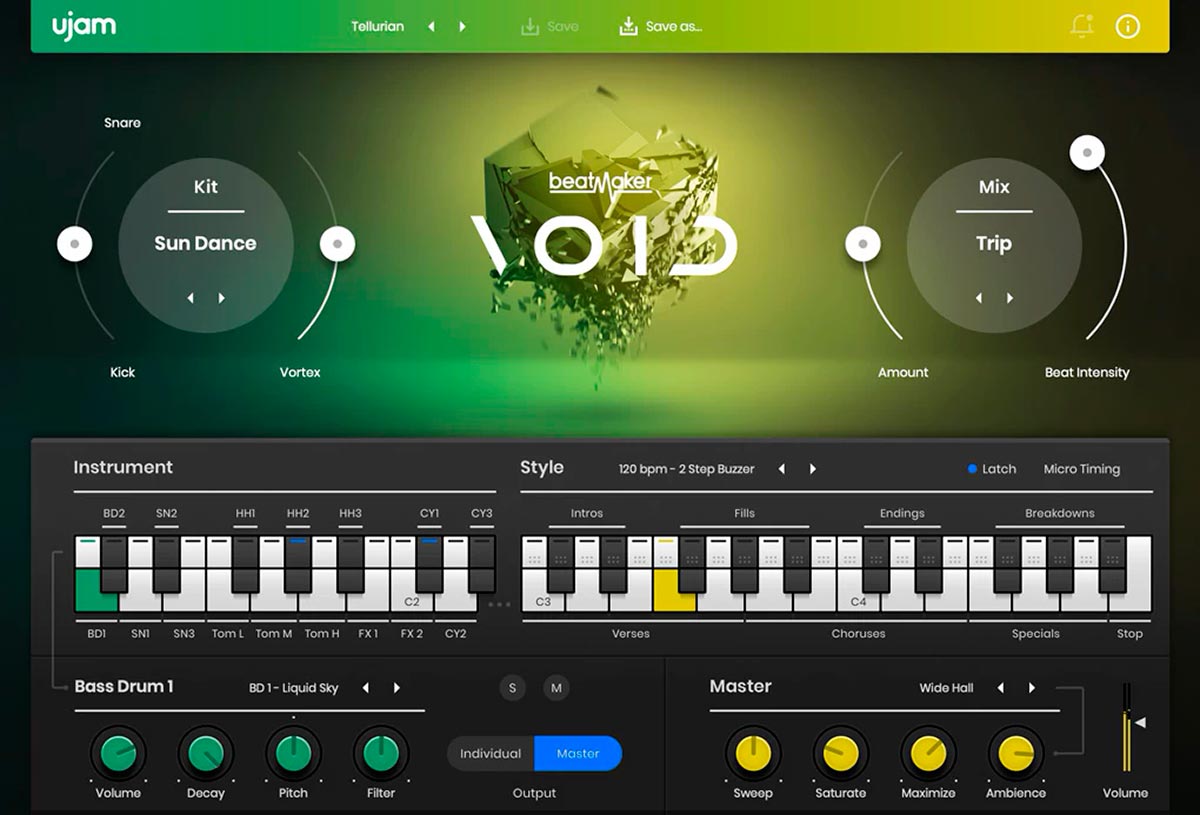Click the Tellurian preset name

coord(378,27)
